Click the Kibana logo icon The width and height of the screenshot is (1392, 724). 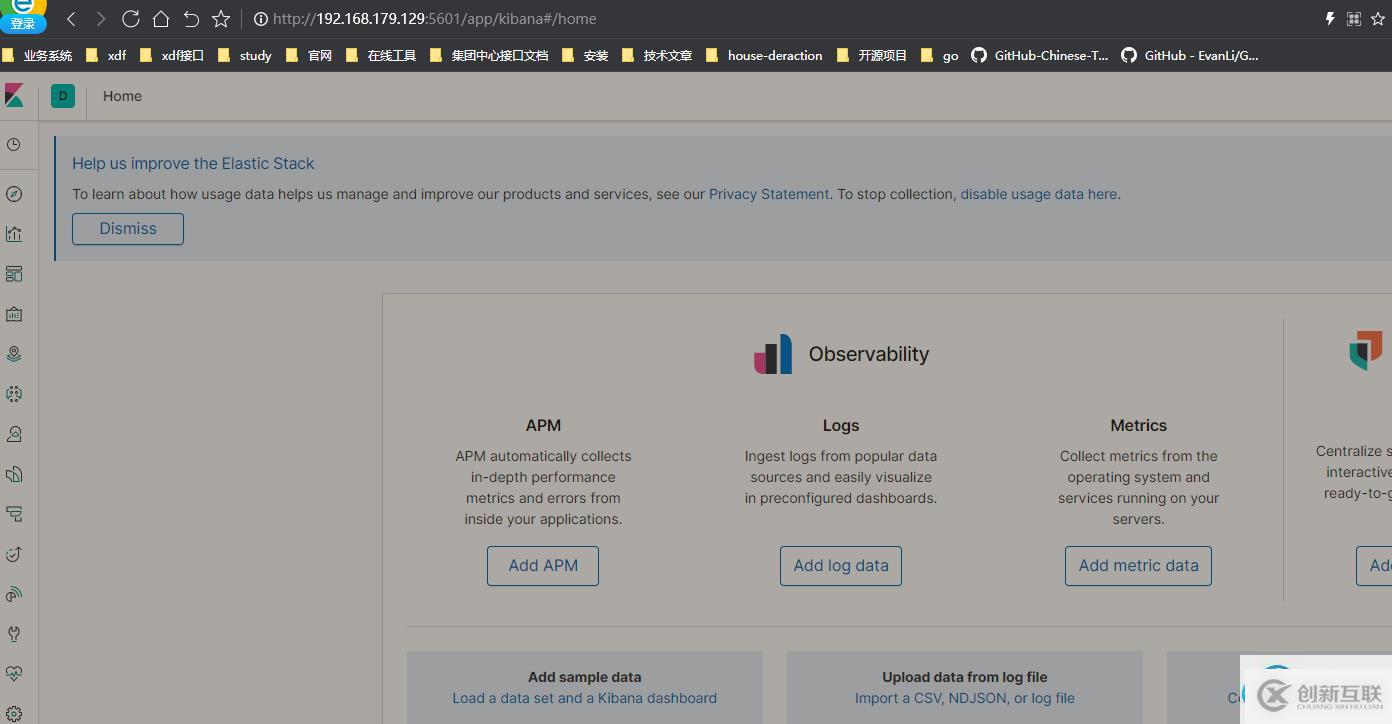pyautogui.click(x=14, y=96)
